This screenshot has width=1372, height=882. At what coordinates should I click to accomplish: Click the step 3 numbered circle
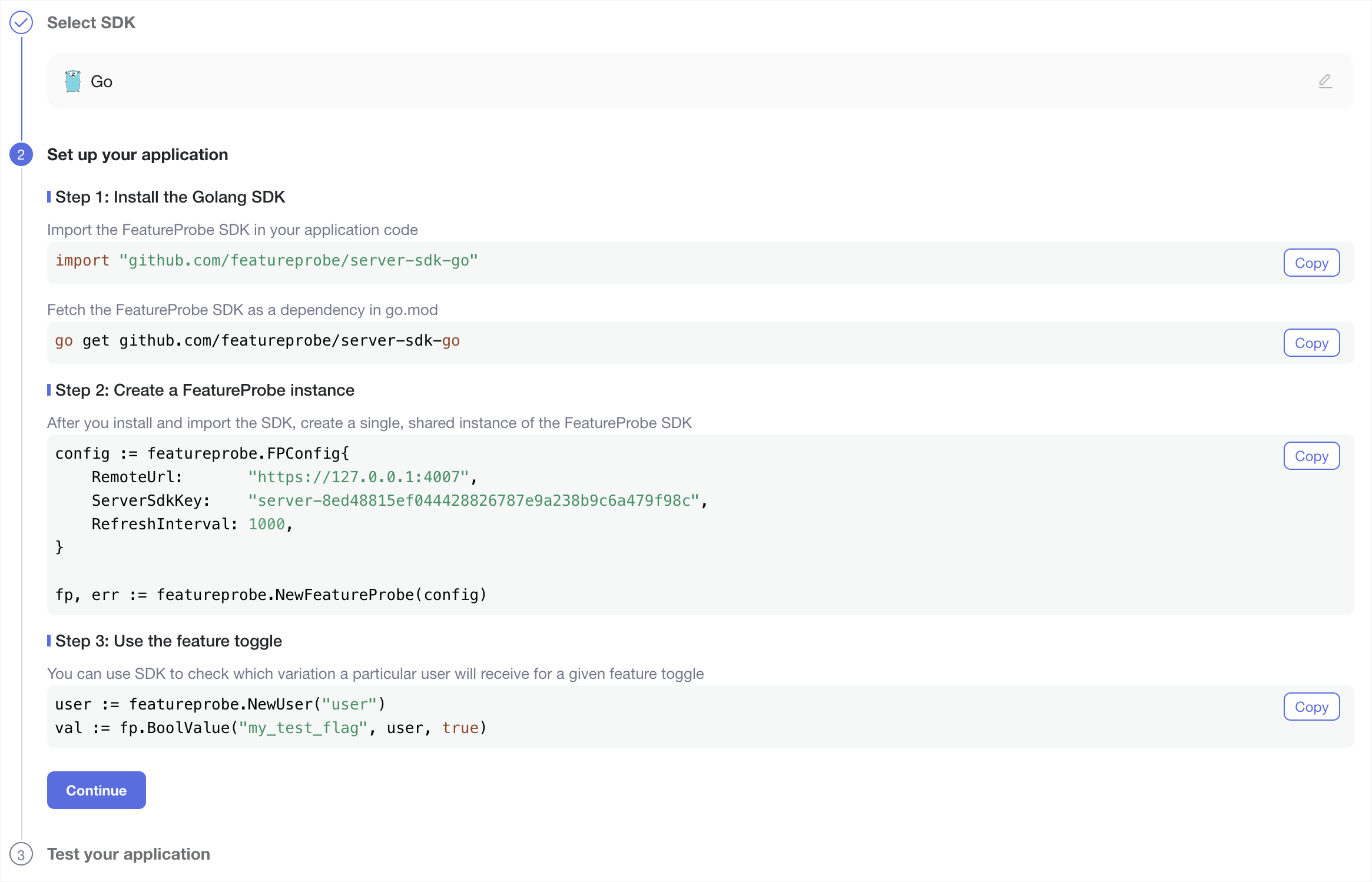click(x=21, y=854)
